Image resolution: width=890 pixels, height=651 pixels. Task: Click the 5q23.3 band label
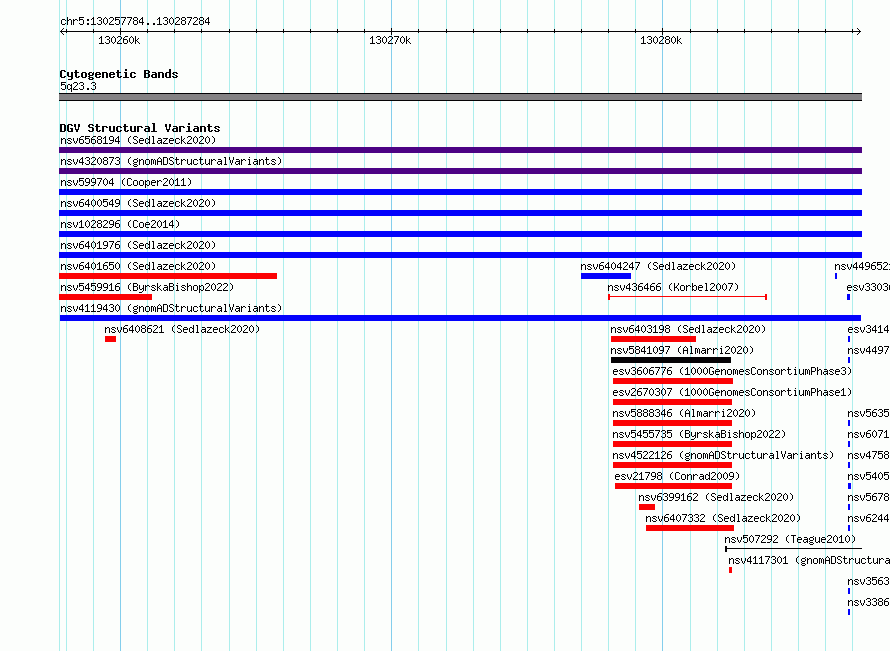tap(78, 86)
